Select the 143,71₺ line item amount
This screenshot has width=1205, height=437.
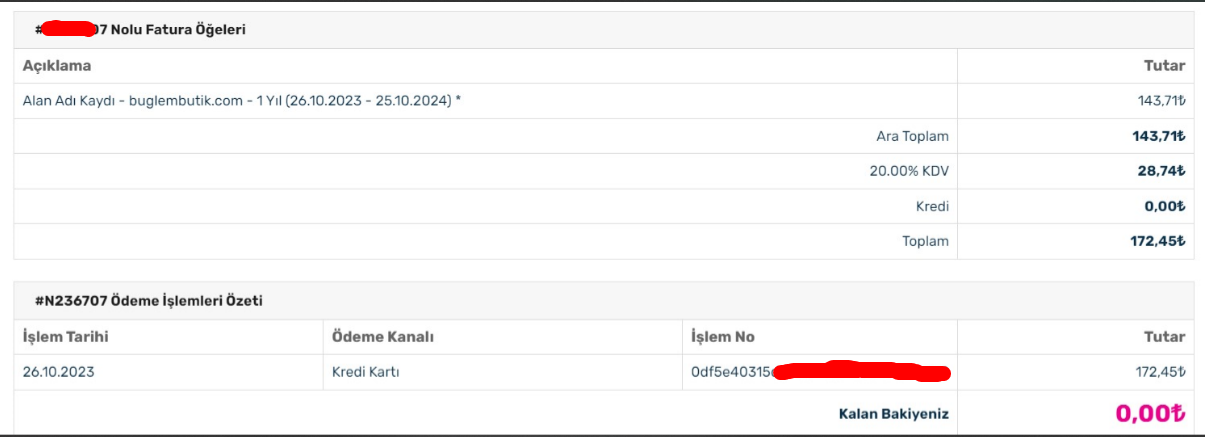pos(1161,101)
